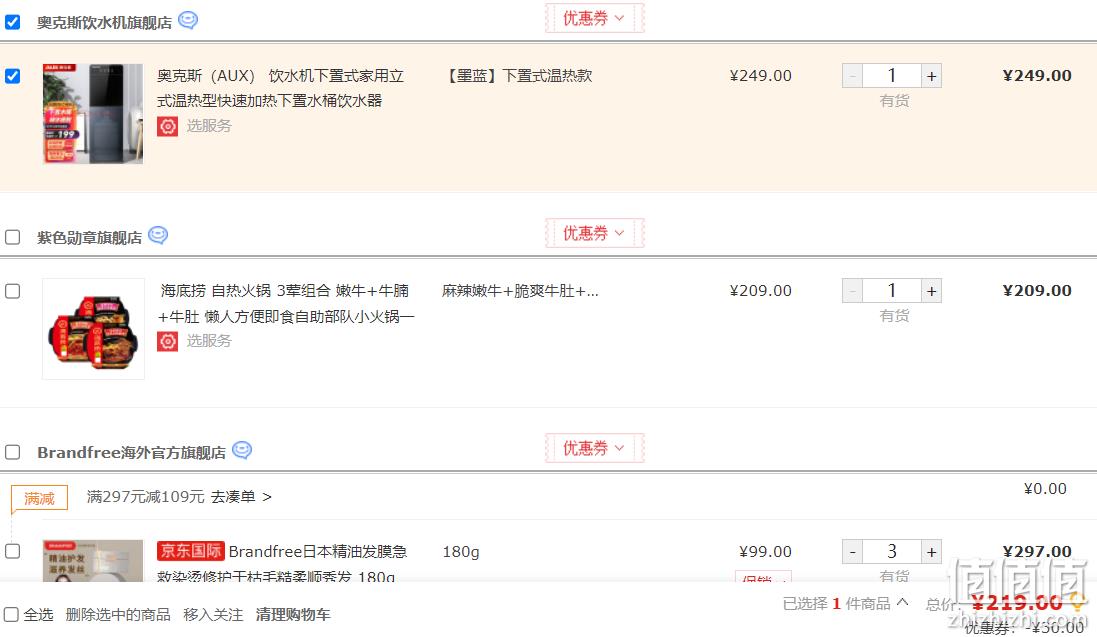Uncheck the AUX water dispenser item checkbox
Viewport: 1097px width, 637px height.
[x=13, y=76]
